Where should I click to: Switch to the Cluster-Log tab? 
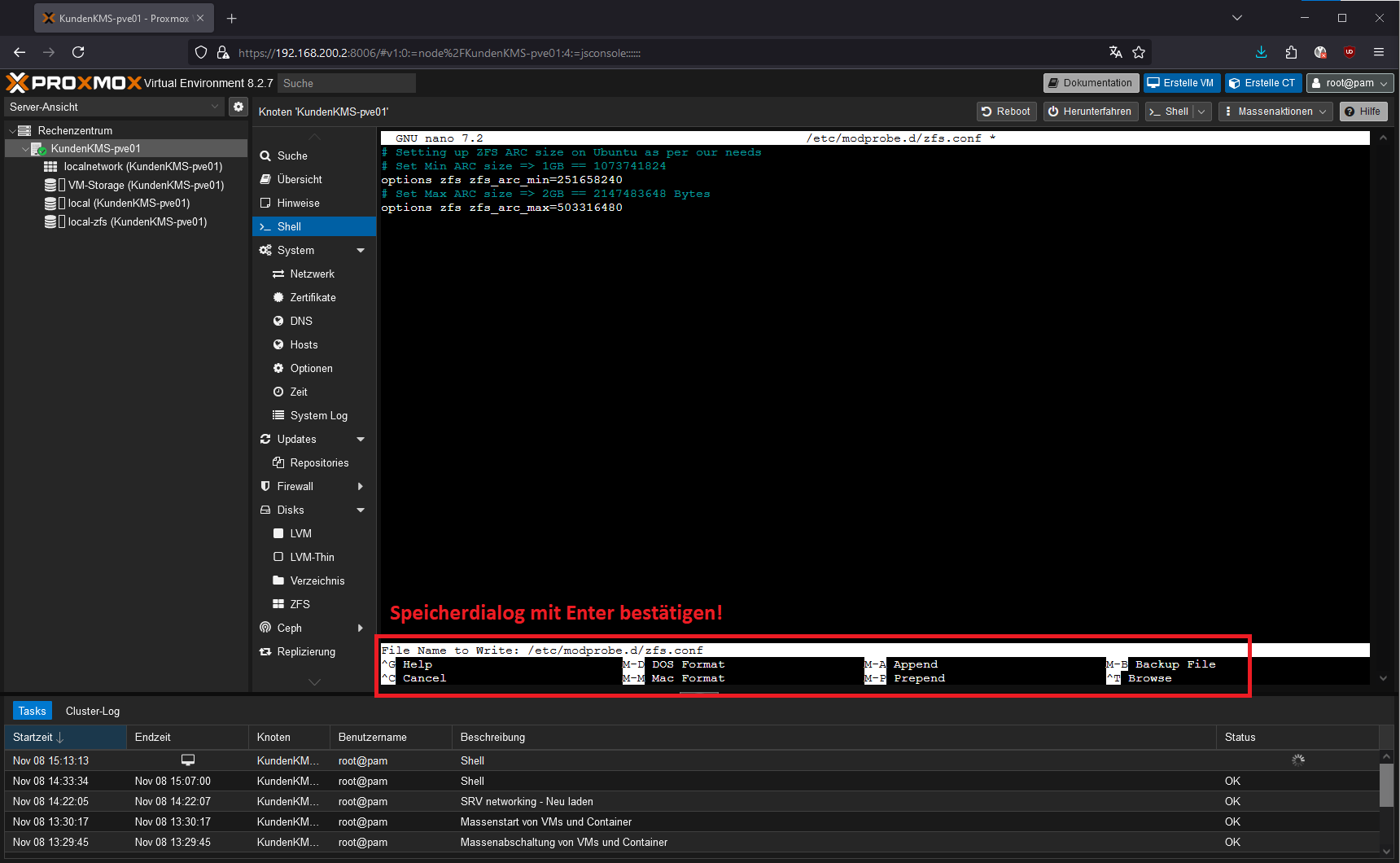tap(93, 711)
